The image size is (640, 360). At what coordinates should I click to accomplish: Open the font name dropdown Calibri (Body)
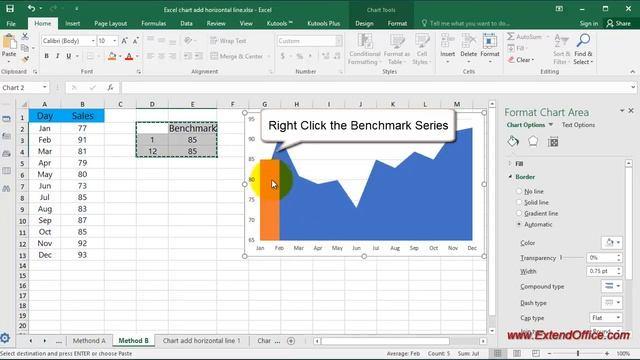(x=93, y=41)
